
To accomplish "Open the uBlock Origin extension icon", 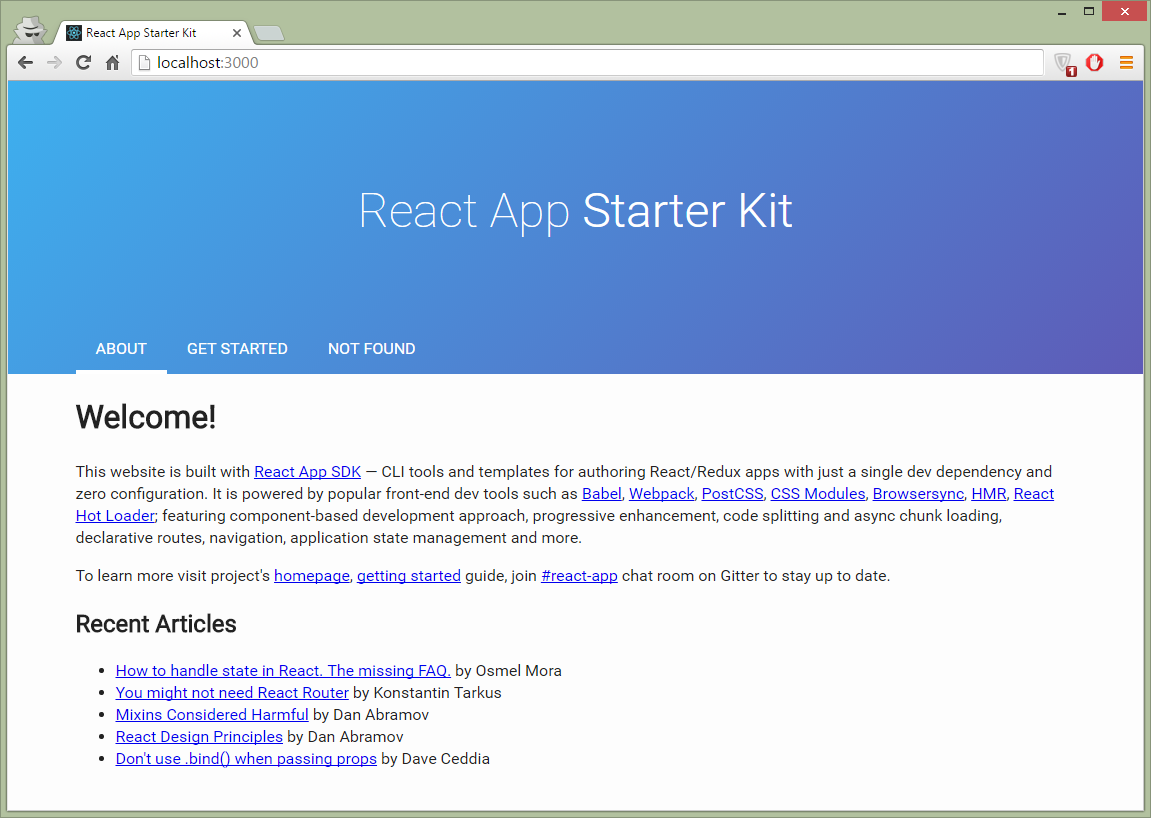I will click(1094, 62).
